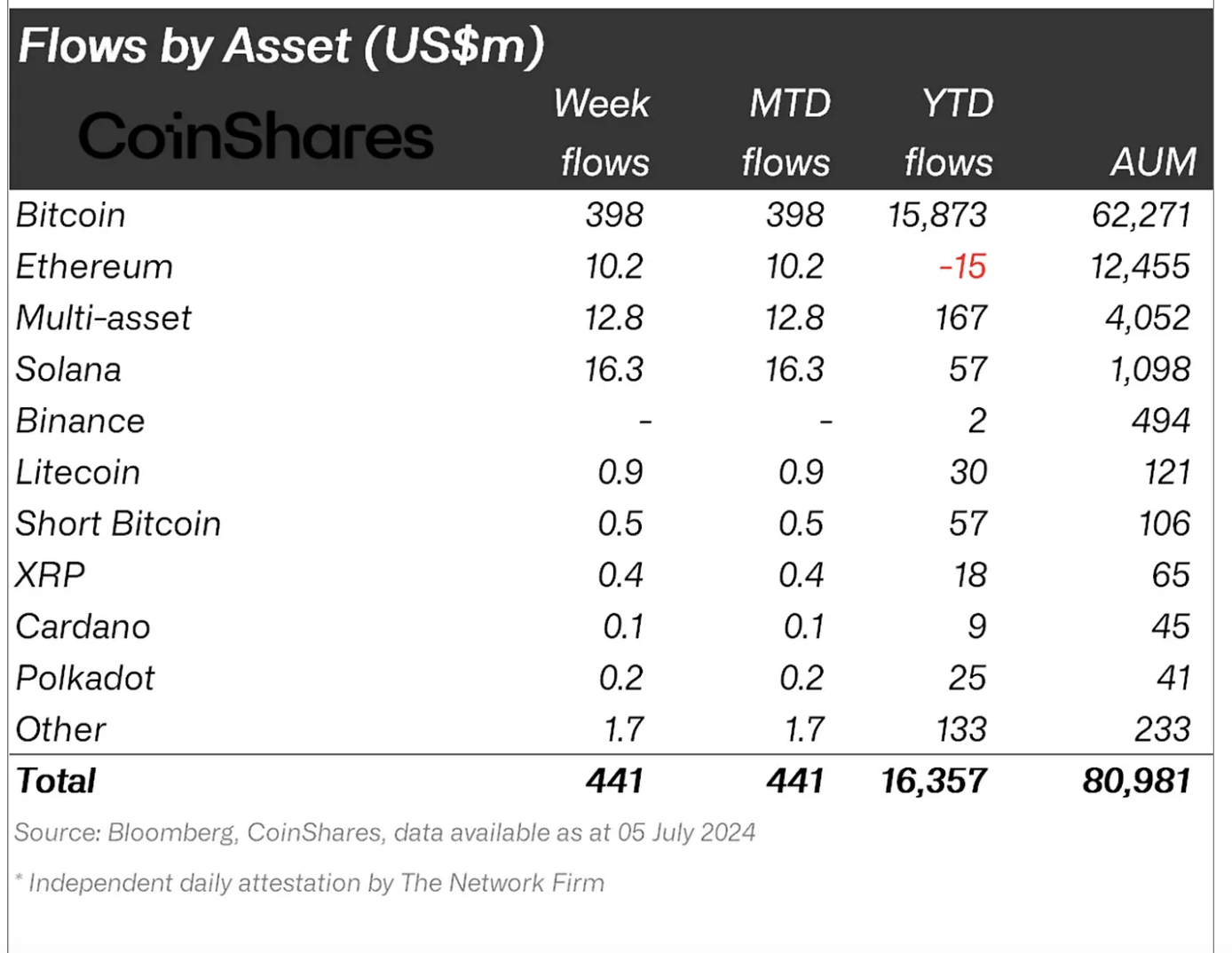This screenshot has height=953, width=1232.
Task: Click the Polkadot row label
Action: pyautogui.click(x=85, y=679)
